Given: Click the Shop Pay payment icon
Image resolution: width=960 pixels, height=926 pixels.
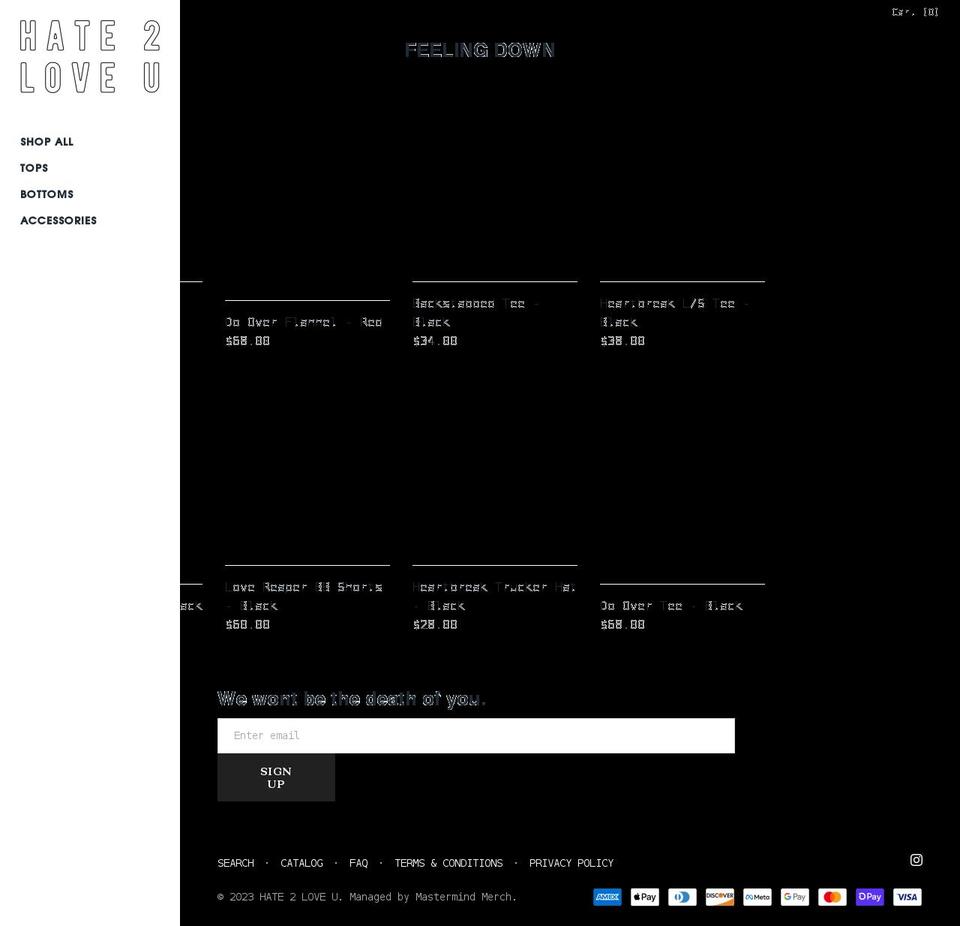Looking at the screenshot, I should (869, 897).
